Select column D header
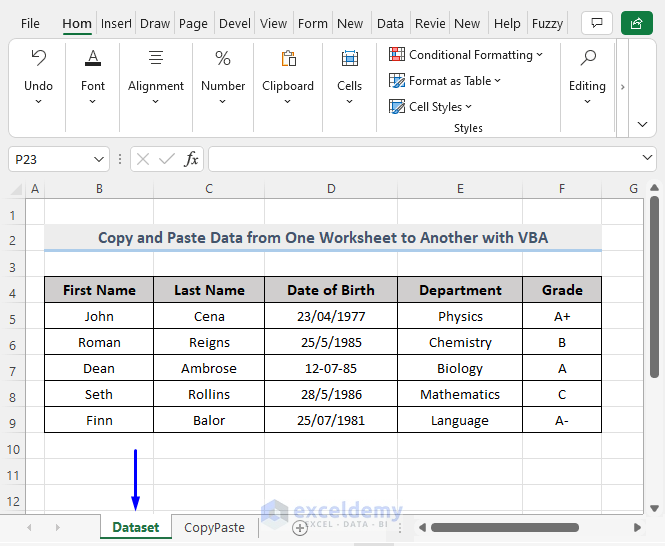 (x=331, y=189)
